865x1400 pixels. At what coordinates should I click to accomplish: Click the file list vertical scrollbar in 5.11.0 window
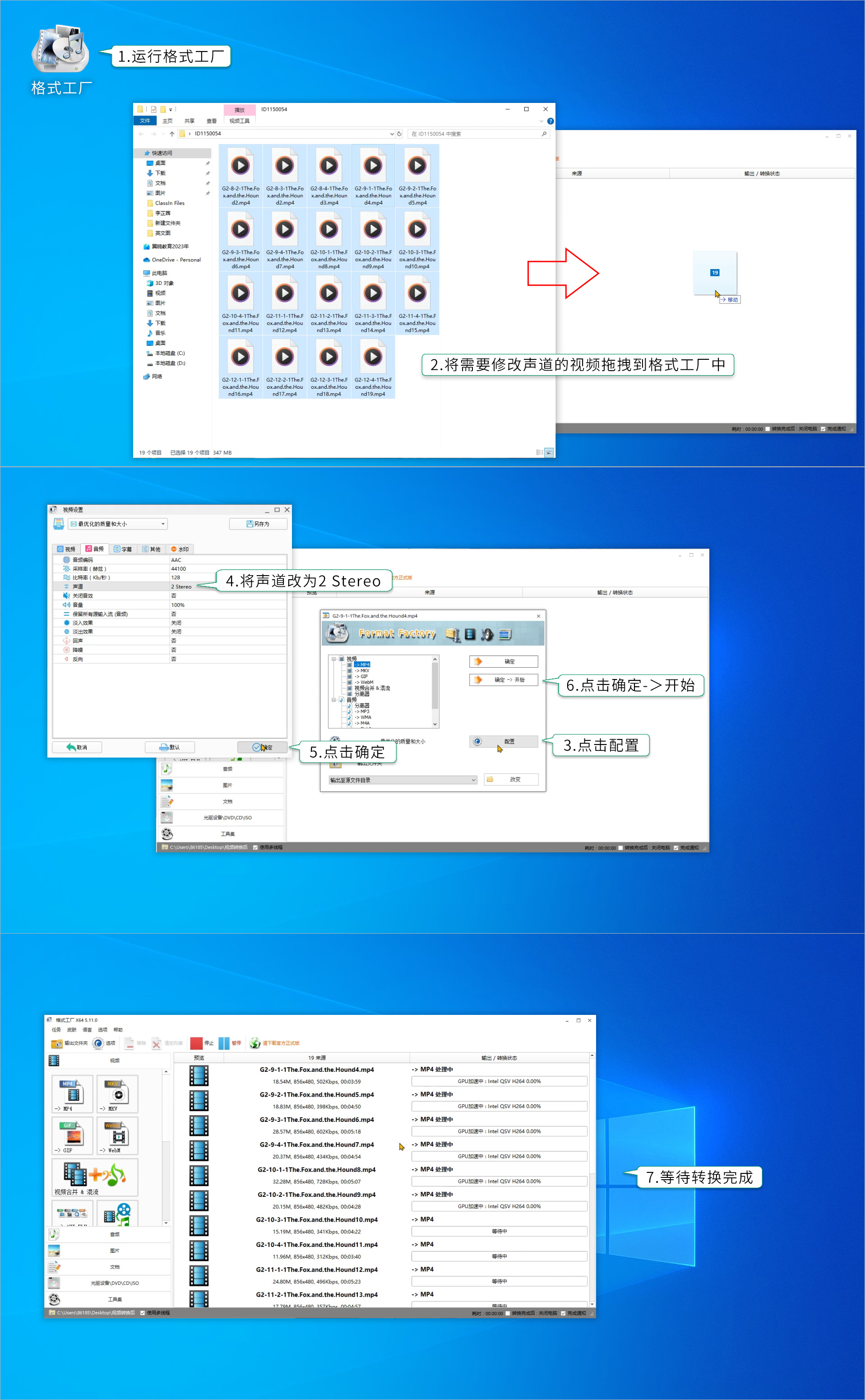592,1180
